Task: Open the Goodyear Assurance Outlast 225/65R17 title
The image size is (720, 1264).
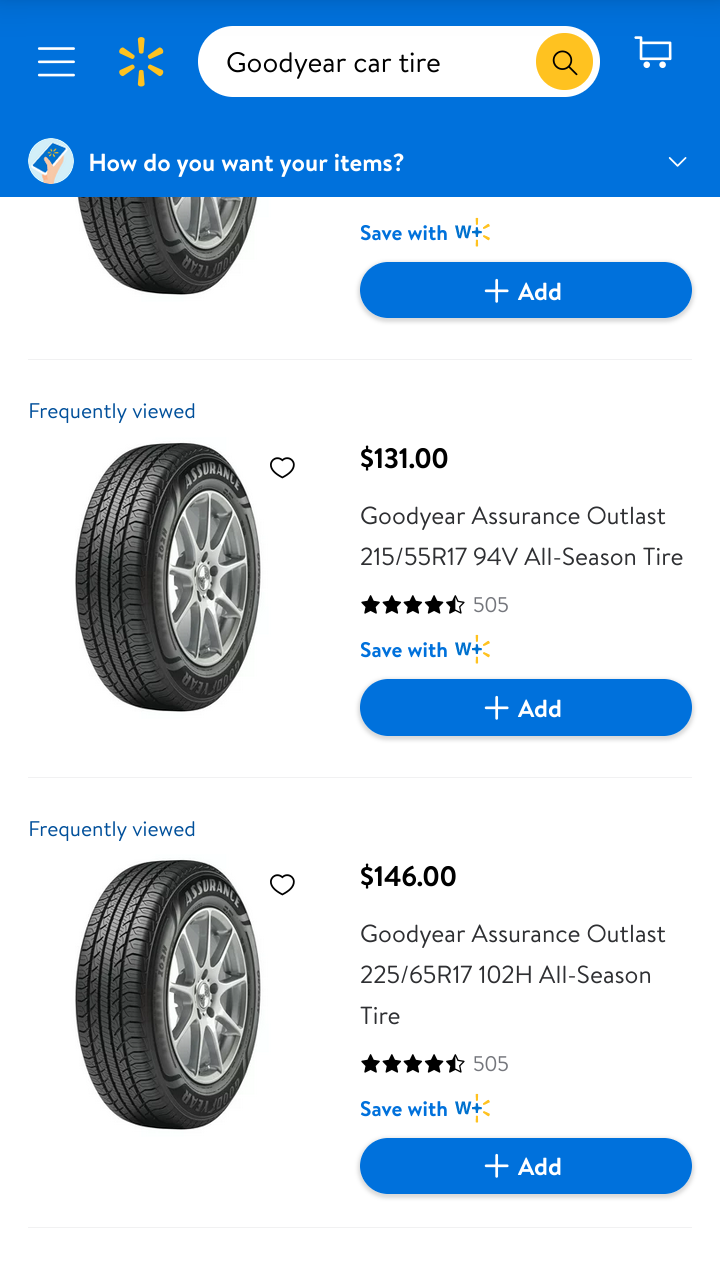Action: (512, 974)
